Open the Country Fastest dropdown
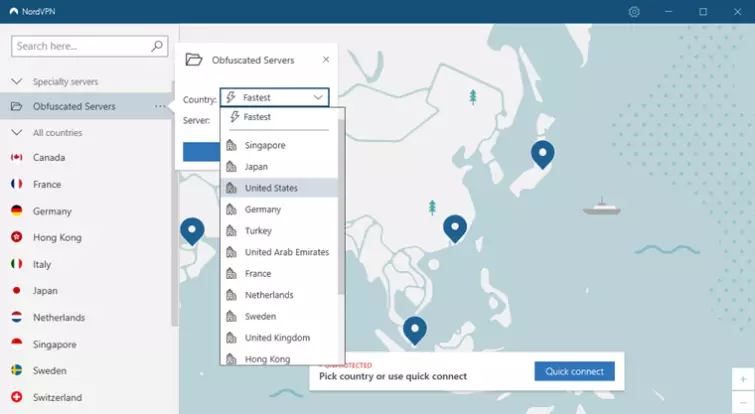This screenshot has height=414, width=755. (274, 97)
